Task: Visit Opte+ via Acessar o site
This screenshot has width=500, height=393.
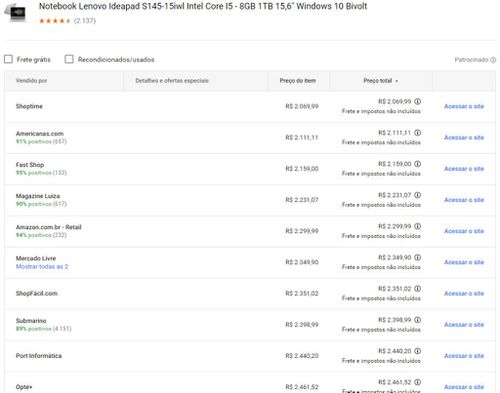Action: point(464,387)
